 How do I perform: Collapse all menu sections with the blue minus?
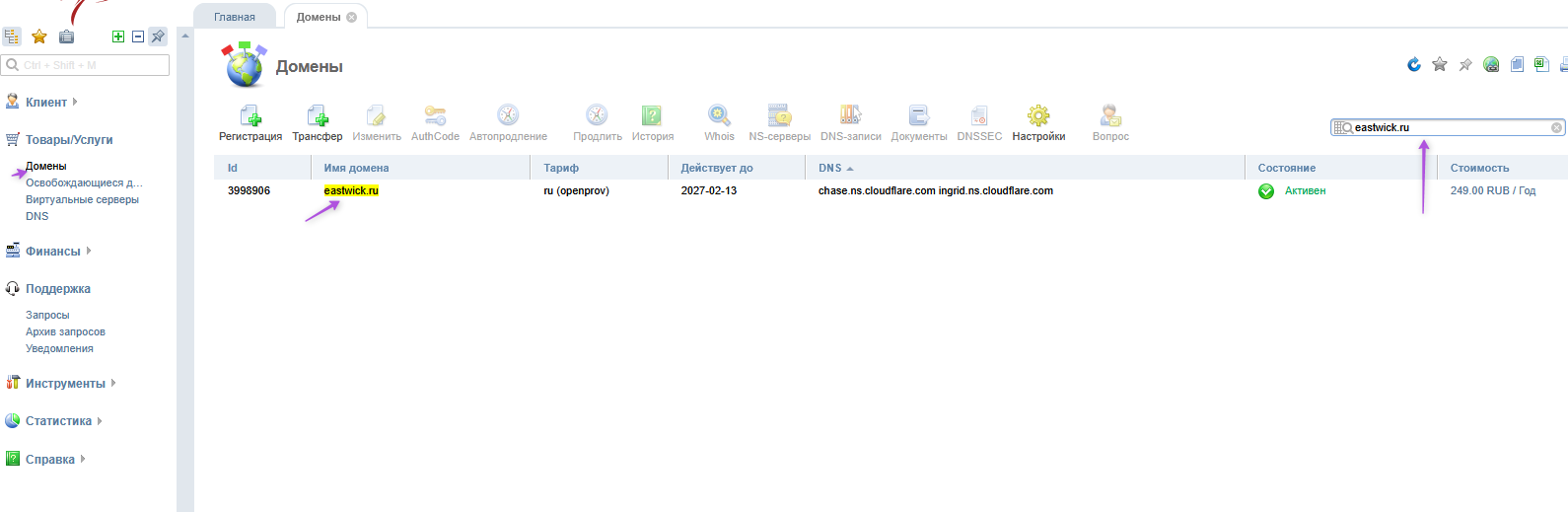pyautogui.click(x=138, y=37)
